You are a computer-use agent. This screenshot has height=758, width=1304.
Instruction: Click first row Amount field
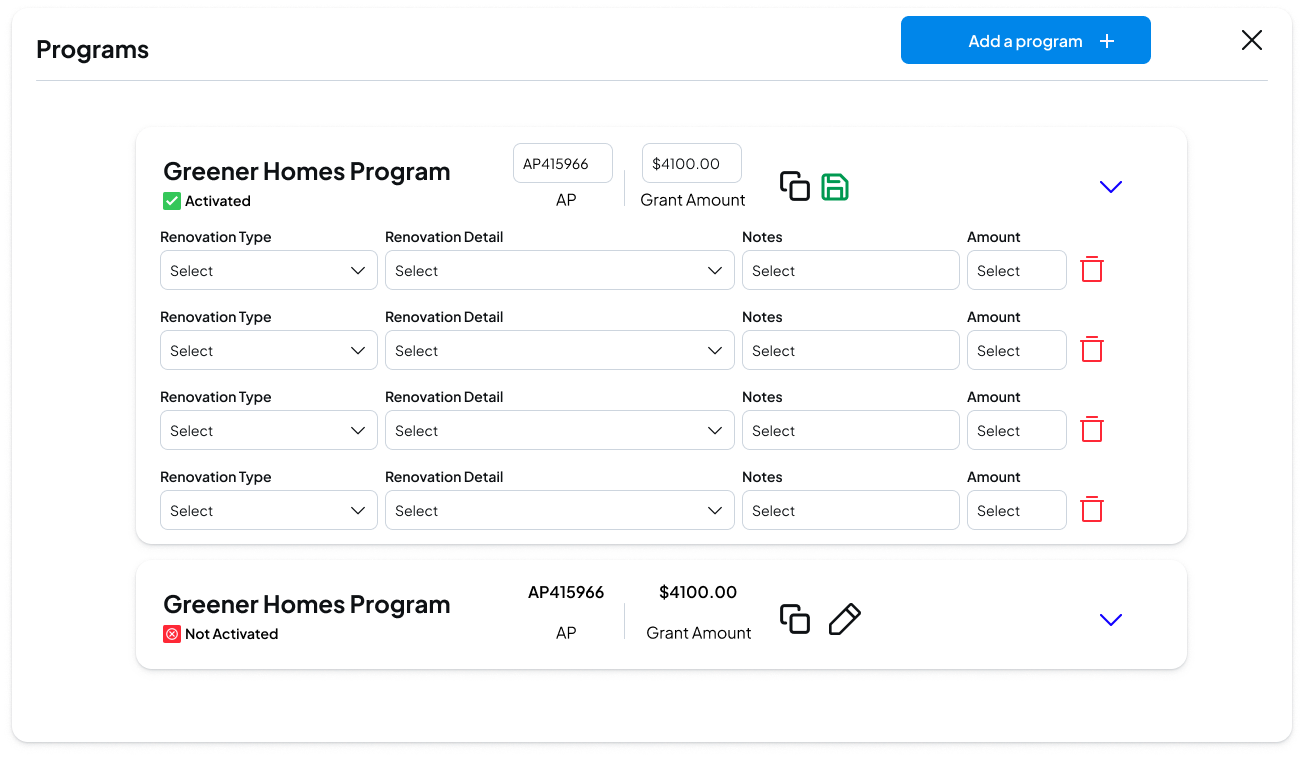tap(1017, 270)
